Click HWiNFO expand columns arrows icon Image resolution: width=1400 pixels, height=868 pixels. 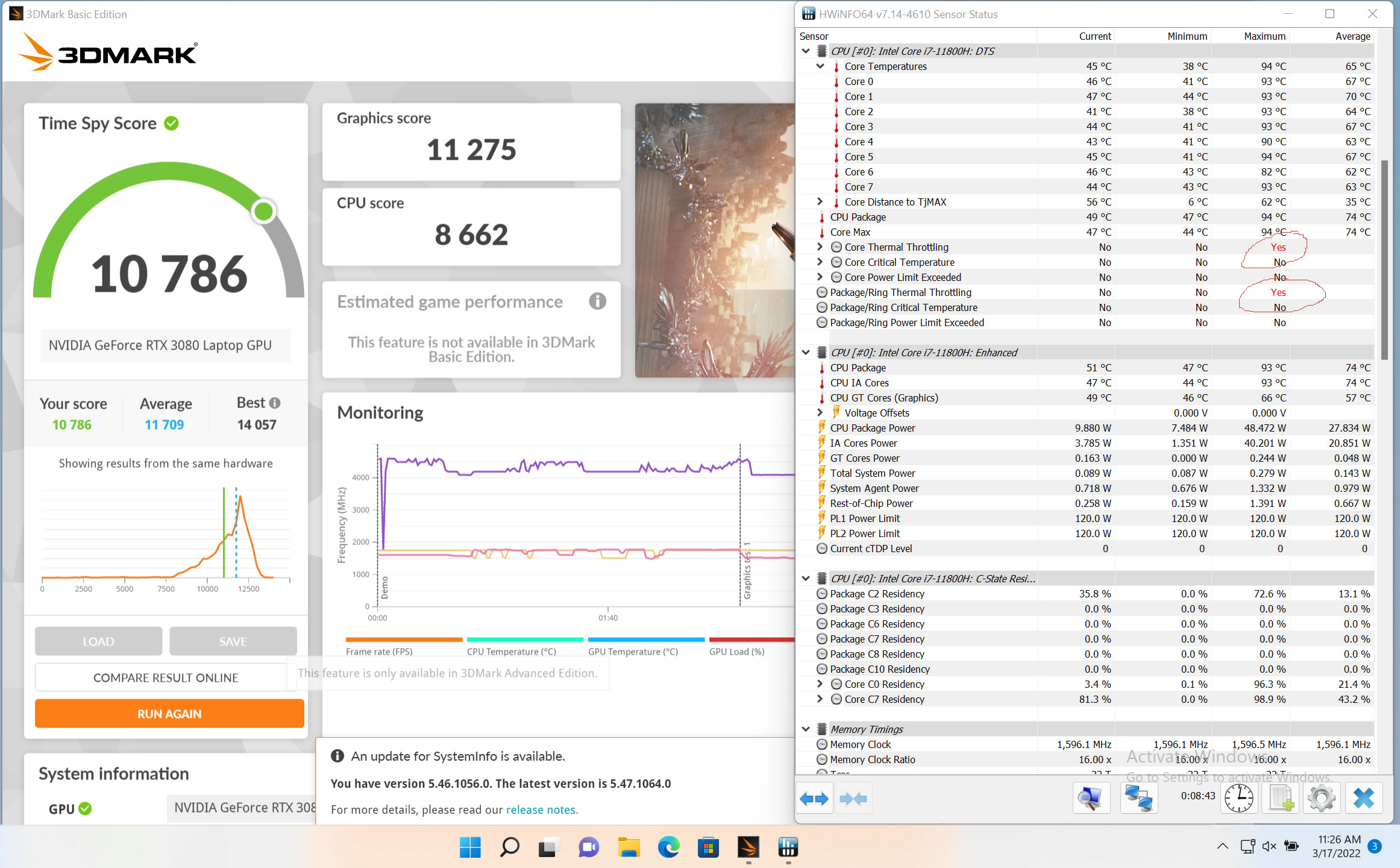[814, 799]
